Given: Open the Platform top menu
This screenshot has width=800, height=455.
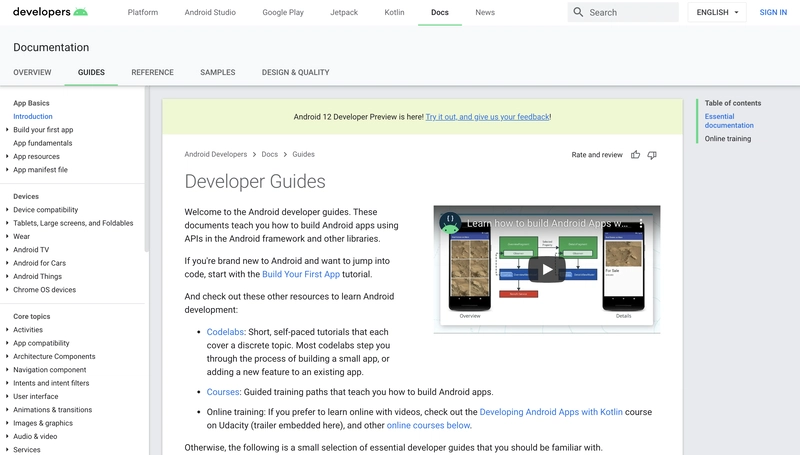Looking at the screenshot, I should coord(143,12).
